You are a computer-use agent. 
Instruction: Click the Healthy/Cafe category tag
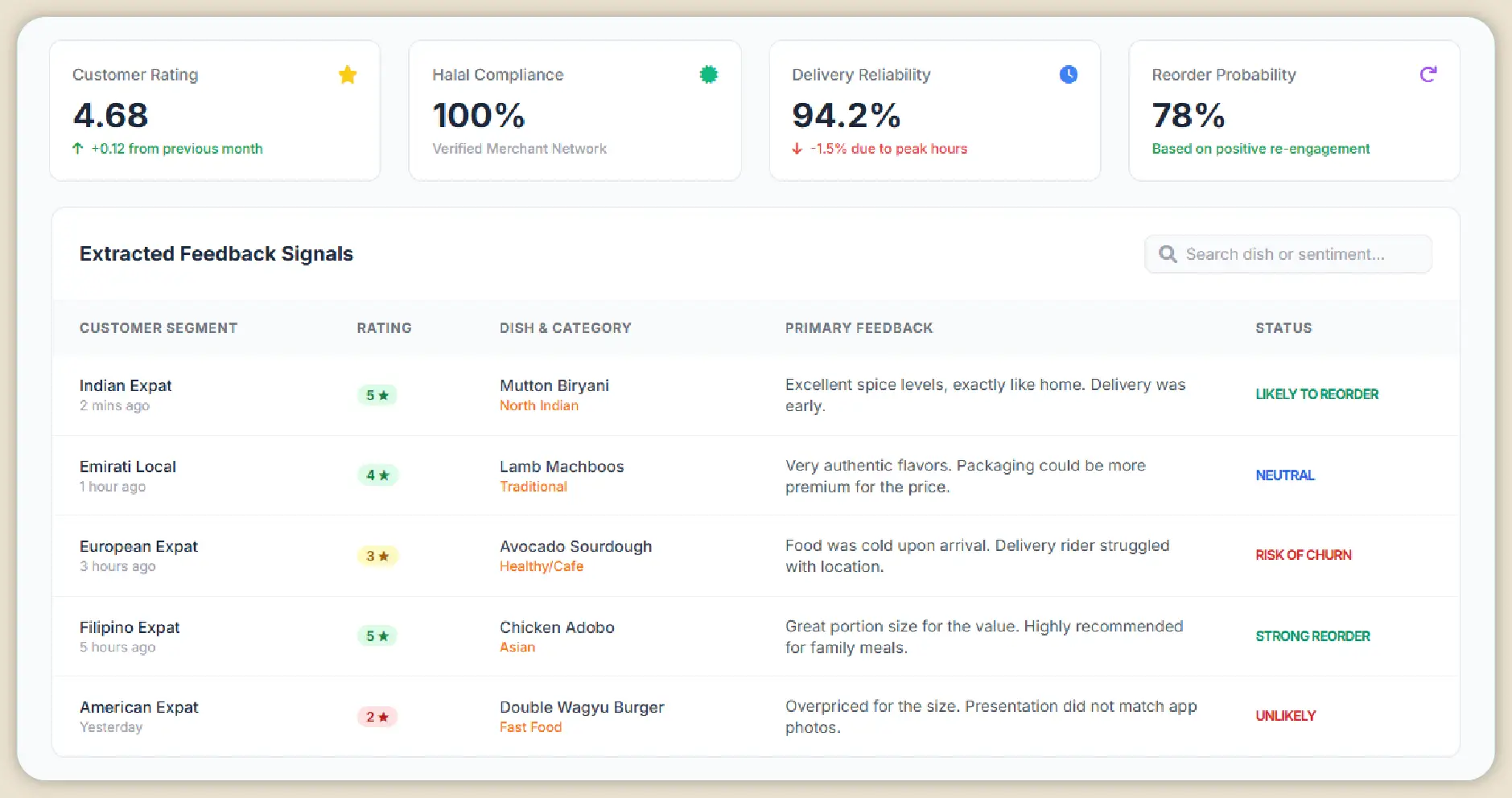542,566
